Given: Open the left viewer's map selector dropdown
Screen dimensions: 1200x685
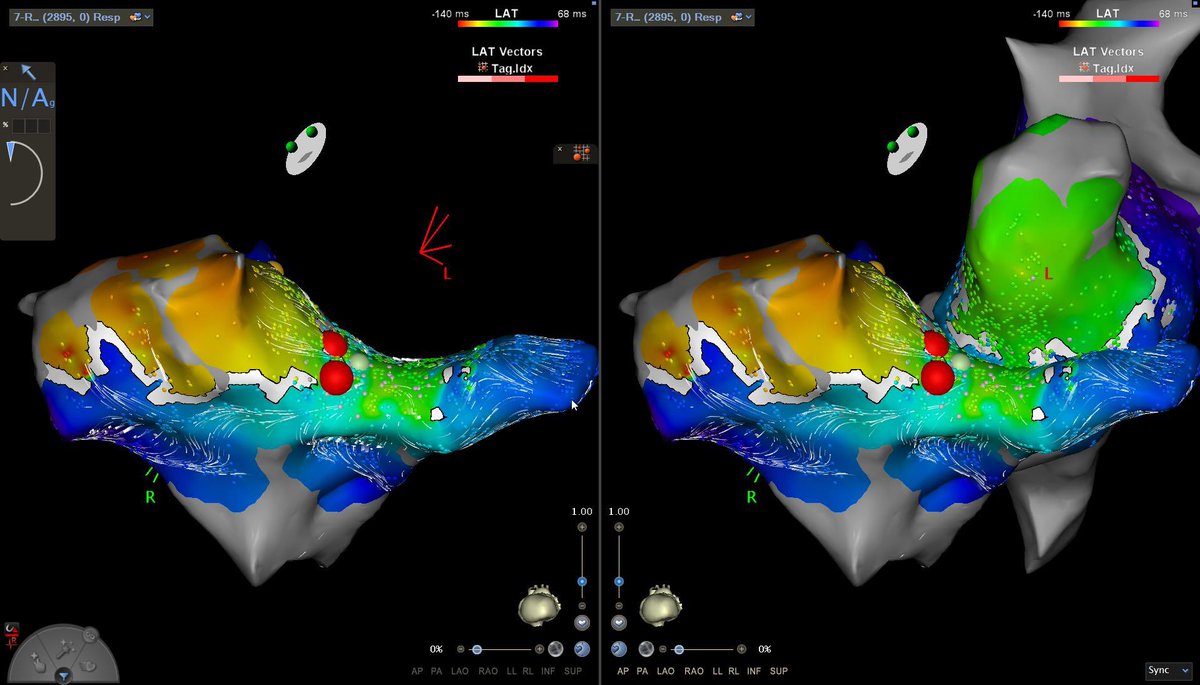Looking at the screenshot, I should pos(80,16).
